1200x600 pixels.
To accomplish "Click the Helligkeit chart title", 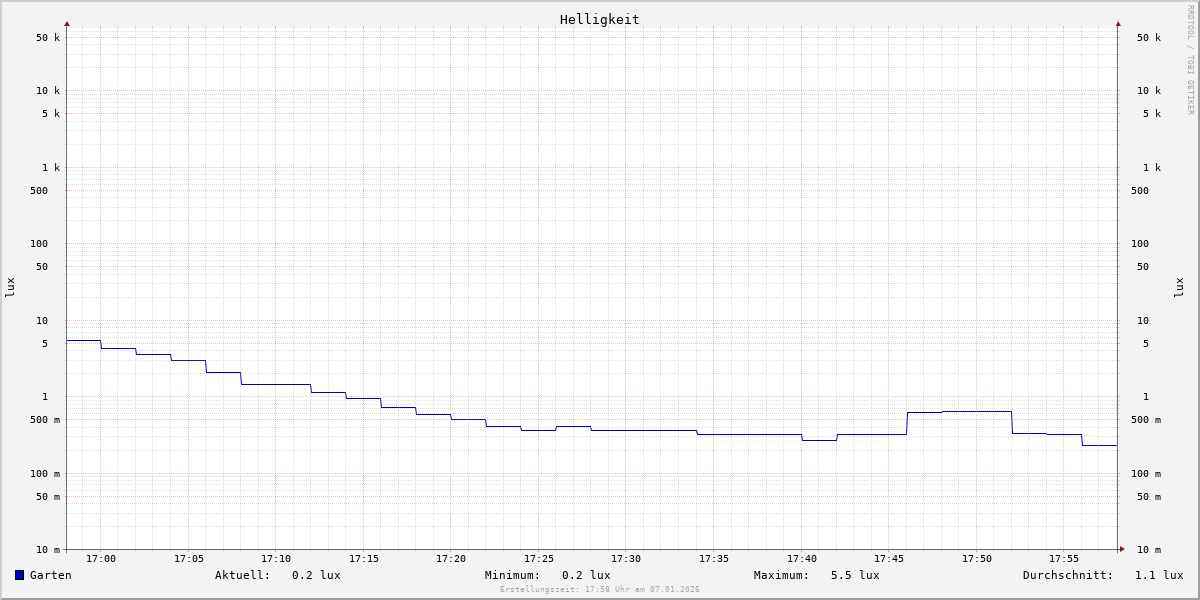I will 599,19.
